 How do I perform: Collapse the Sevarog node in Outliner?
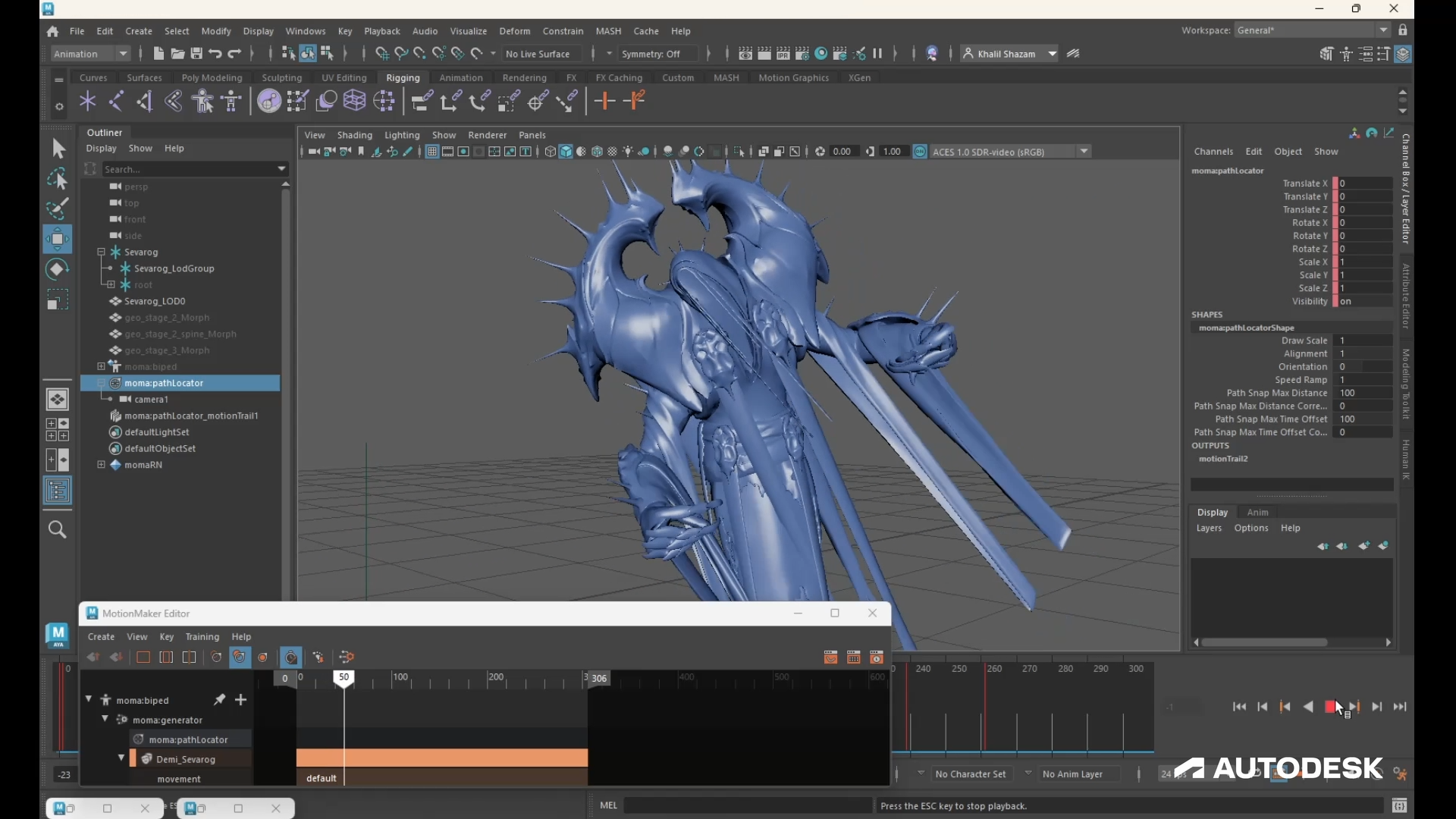point(101,252)
